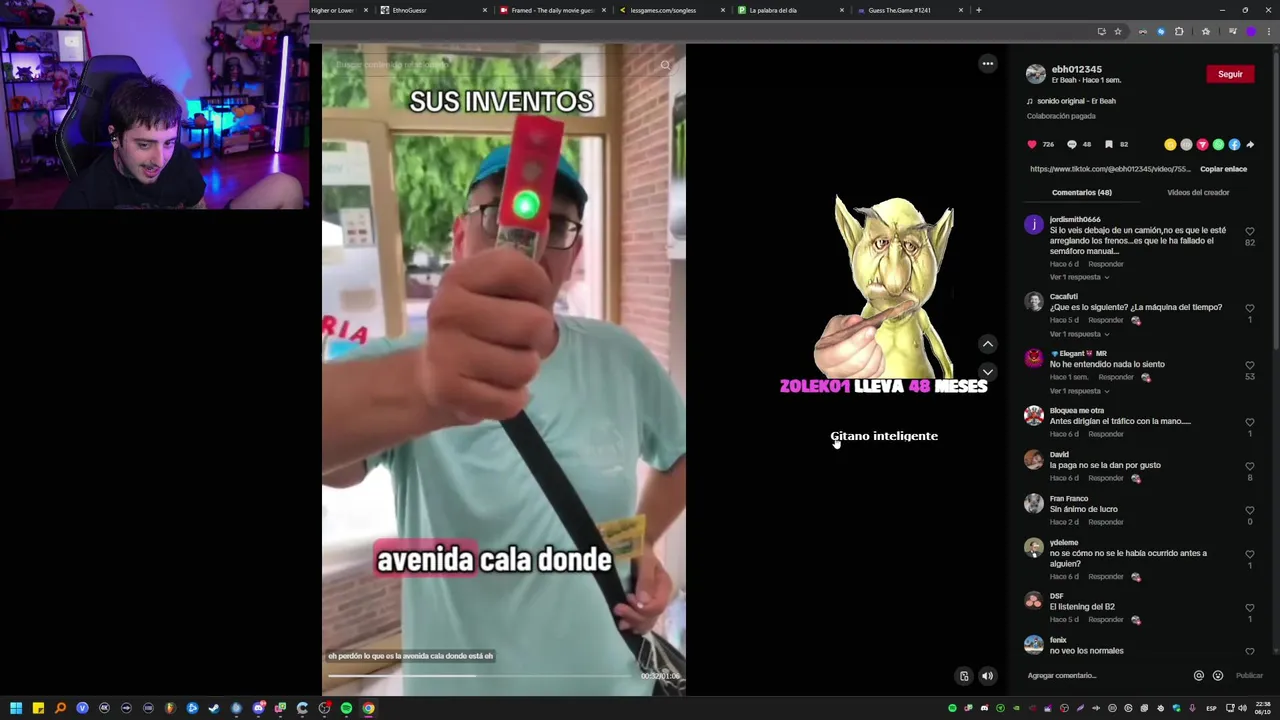
Task: Toggle the video sound speaker icon
Action: click(987, 676)
